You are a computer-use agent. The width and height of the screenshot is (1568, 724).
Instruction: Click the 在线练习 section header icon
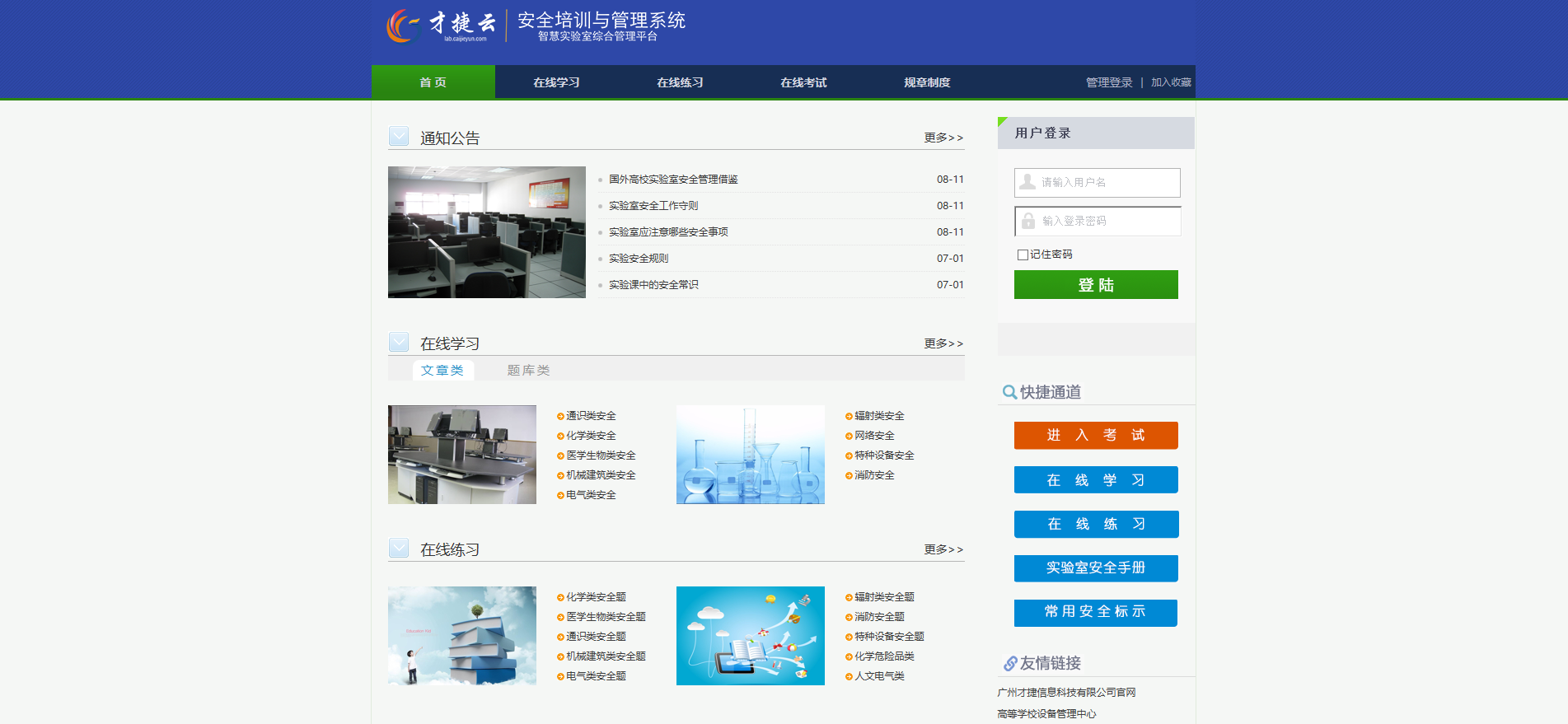(x=399, y=549)
